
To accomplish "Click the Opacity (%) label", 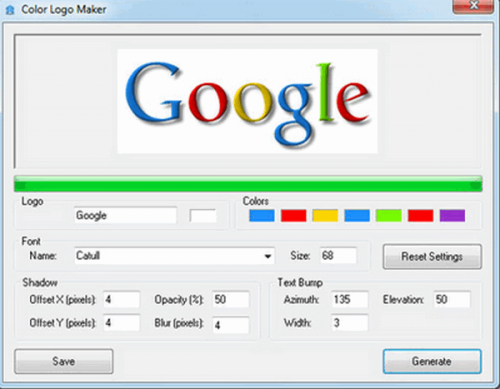I will coord(179,300).
